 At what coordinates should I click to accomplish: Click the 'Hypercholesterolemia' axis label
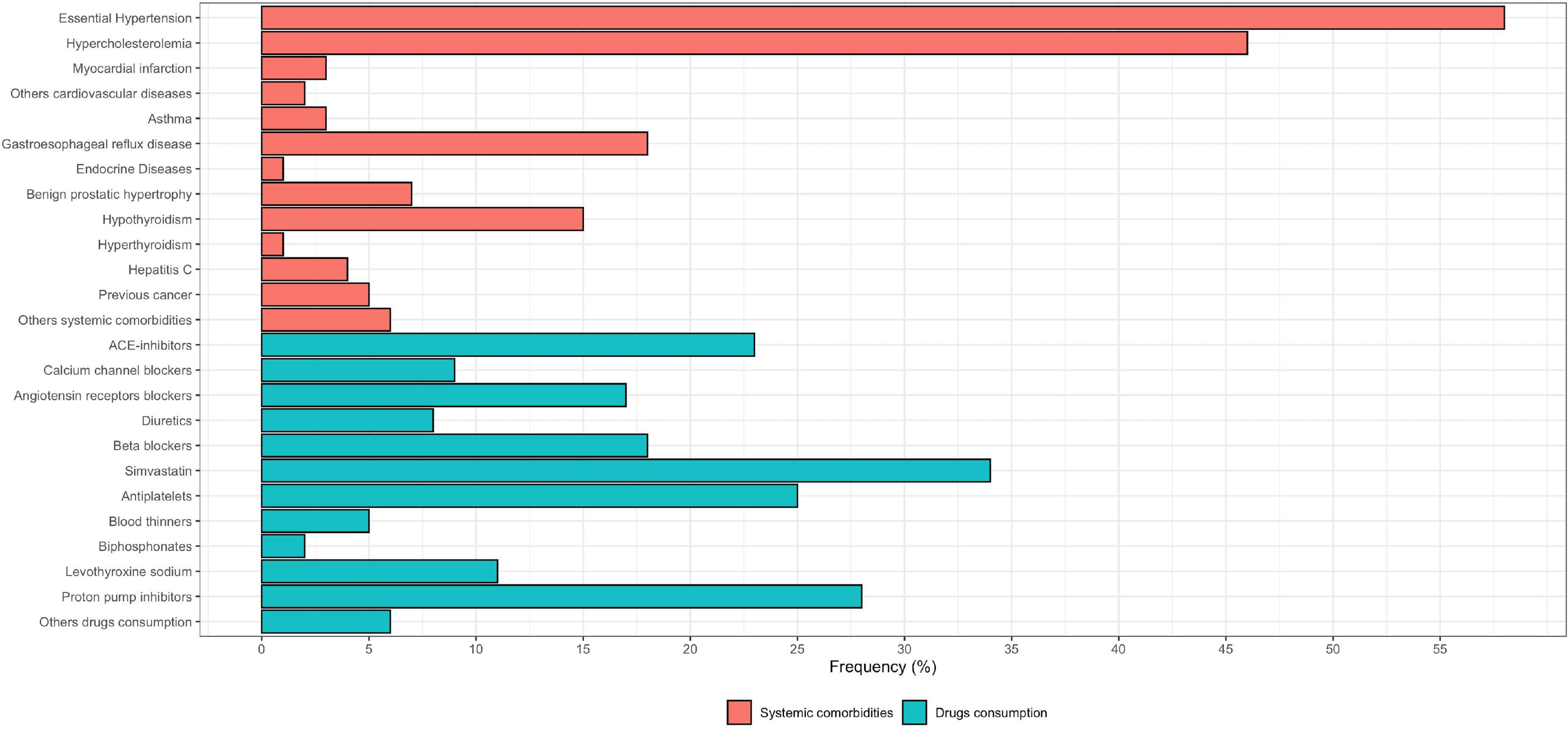pos(129,43)
